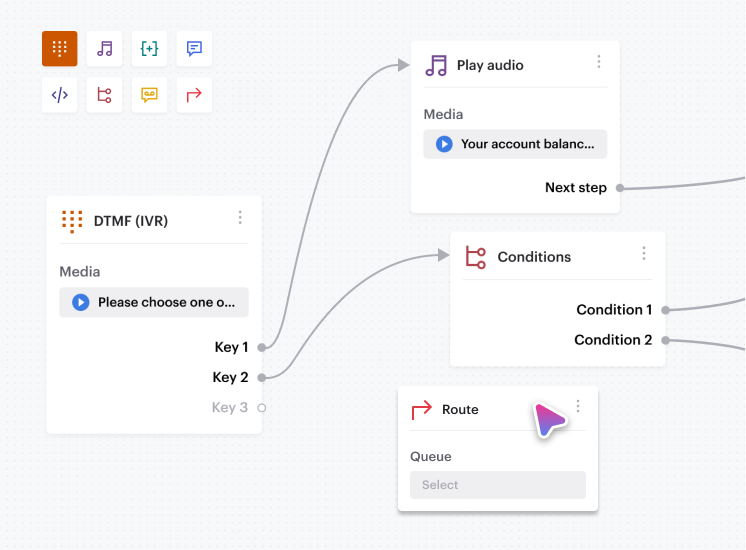The image size is (746, 550).
Task: Select the variable braces tool in palette
Action: [x=149, y=49]
